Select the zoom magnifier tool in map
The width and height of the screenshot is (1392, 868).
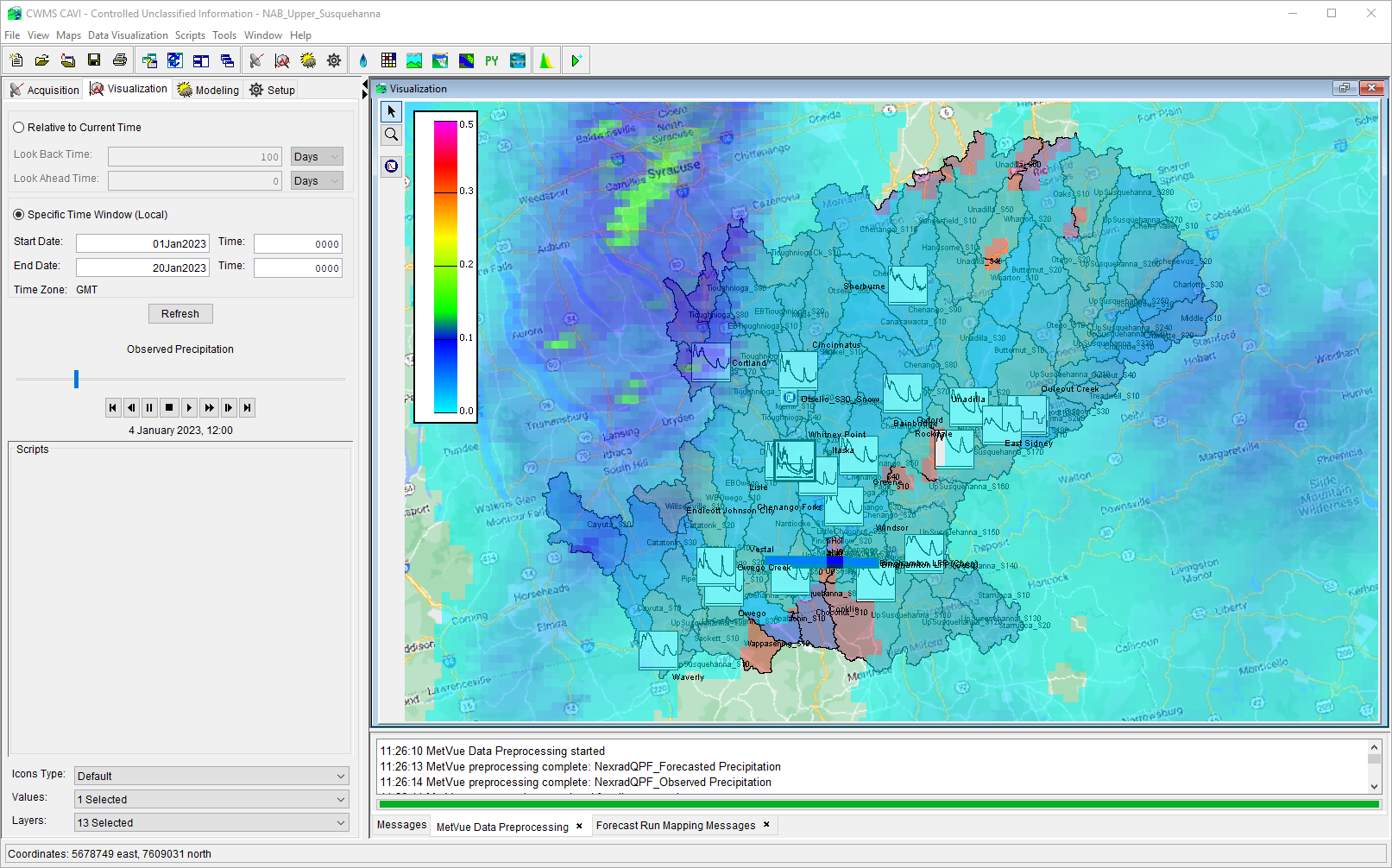click(391, 135)
